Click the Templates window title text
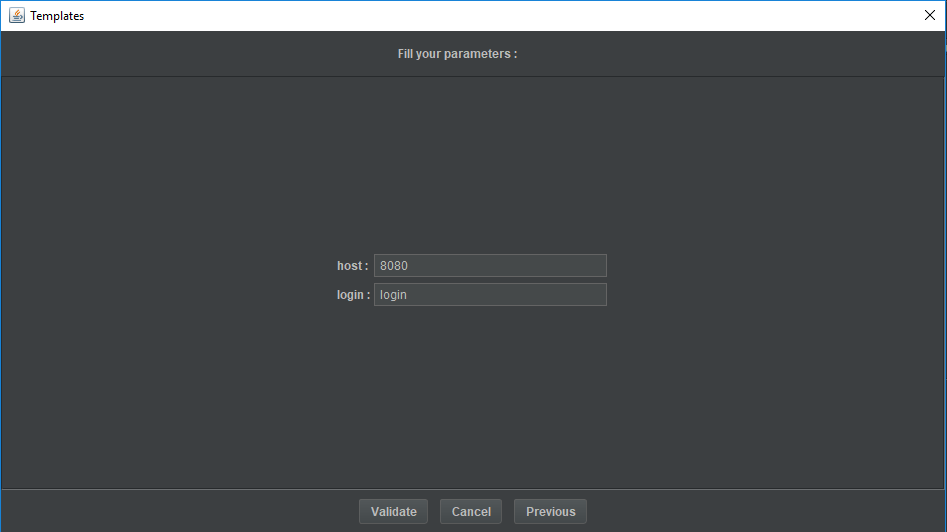This screenshot has width=947, height=532. tap(57, 16)
